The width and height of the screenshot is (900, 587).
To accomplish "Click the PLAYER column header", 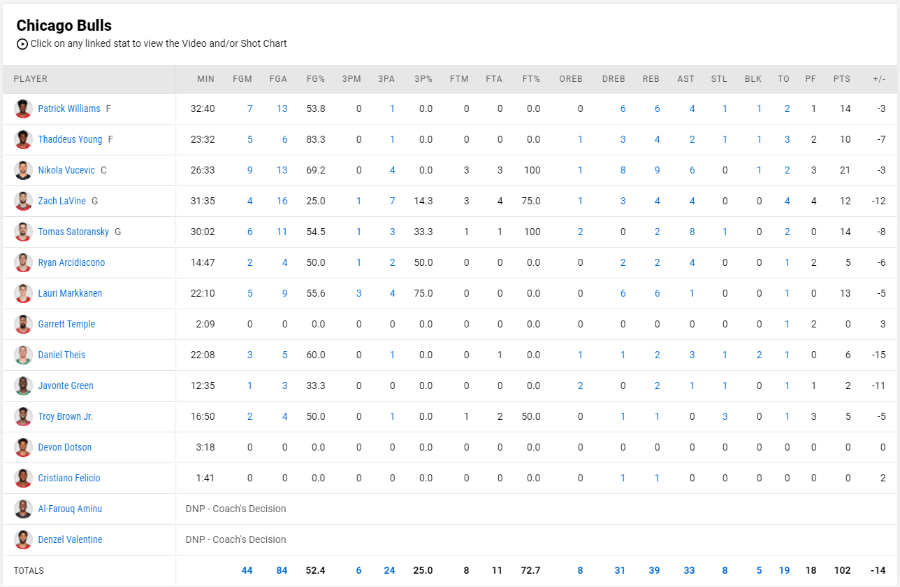I will pyautogui.click(x=30, y=79).
